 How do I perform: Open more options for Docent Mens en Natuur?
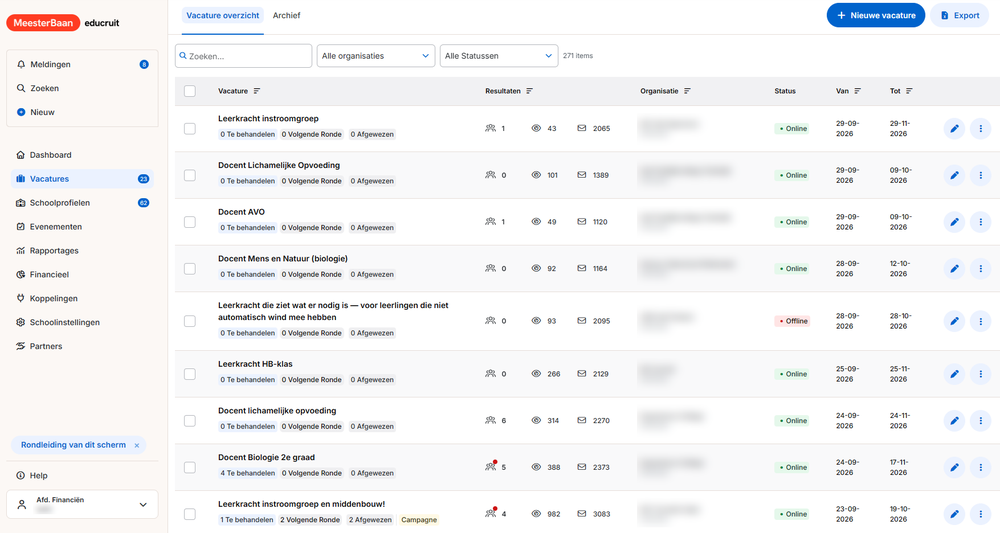tap(980, 268)
